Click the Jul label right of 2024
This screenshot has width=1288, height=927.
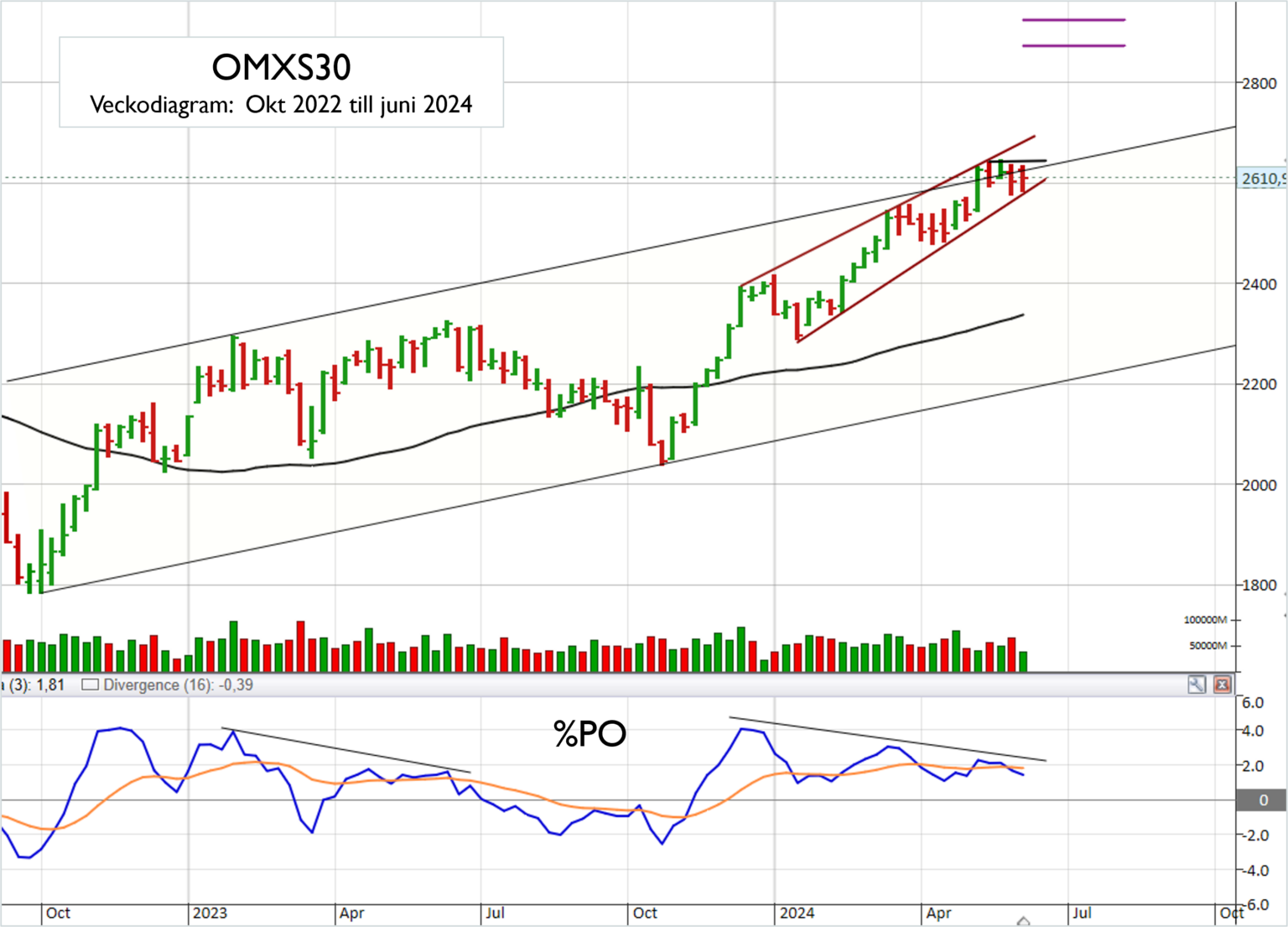(1082, 913)
